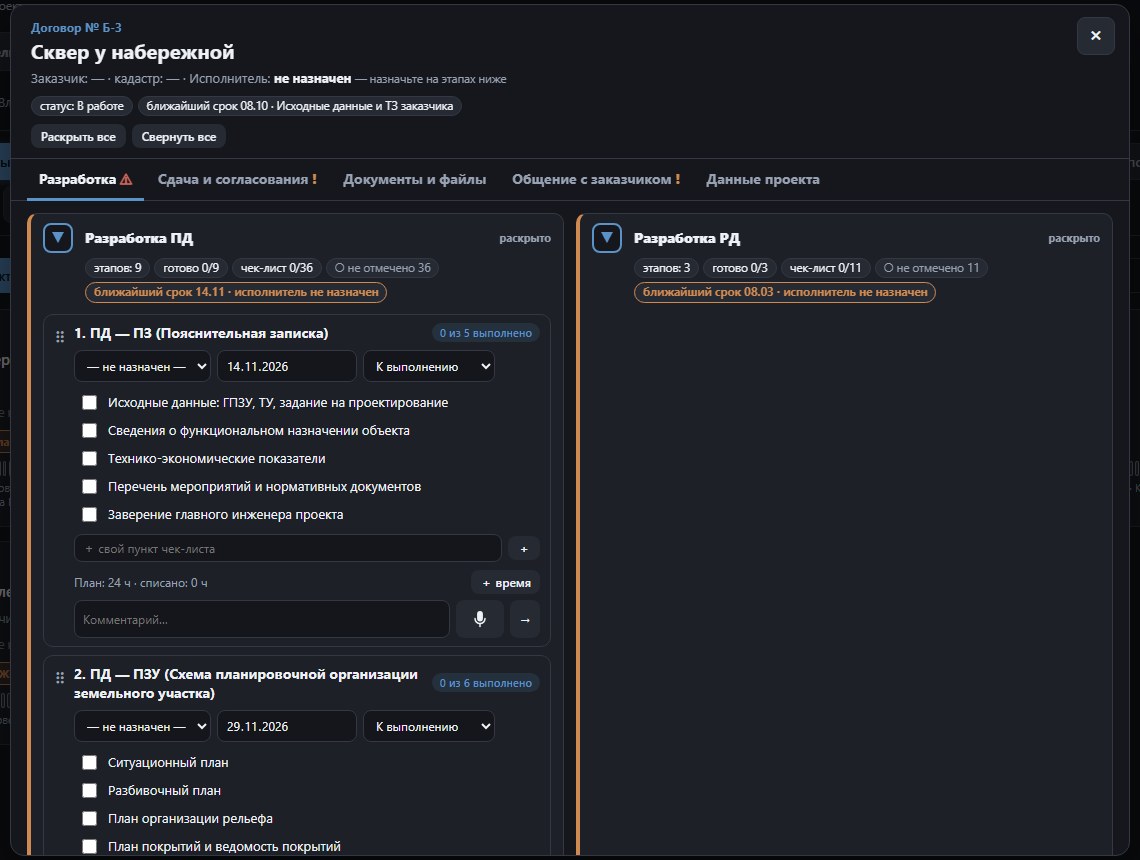
Task: Click 2. ПД — ПЗУ stage title
Action: pos(246,683)
